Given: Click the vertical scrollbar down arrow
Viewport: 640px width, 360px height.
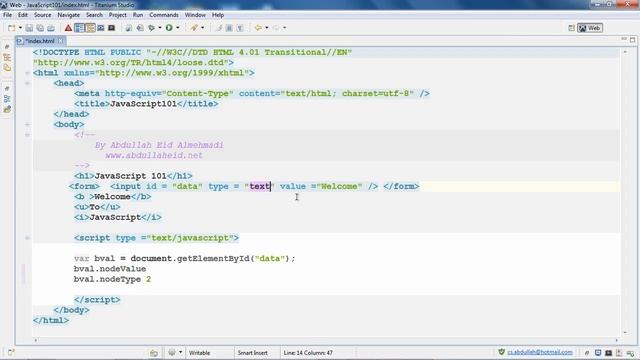Looking at the screenshot, I should click(625, 332).
